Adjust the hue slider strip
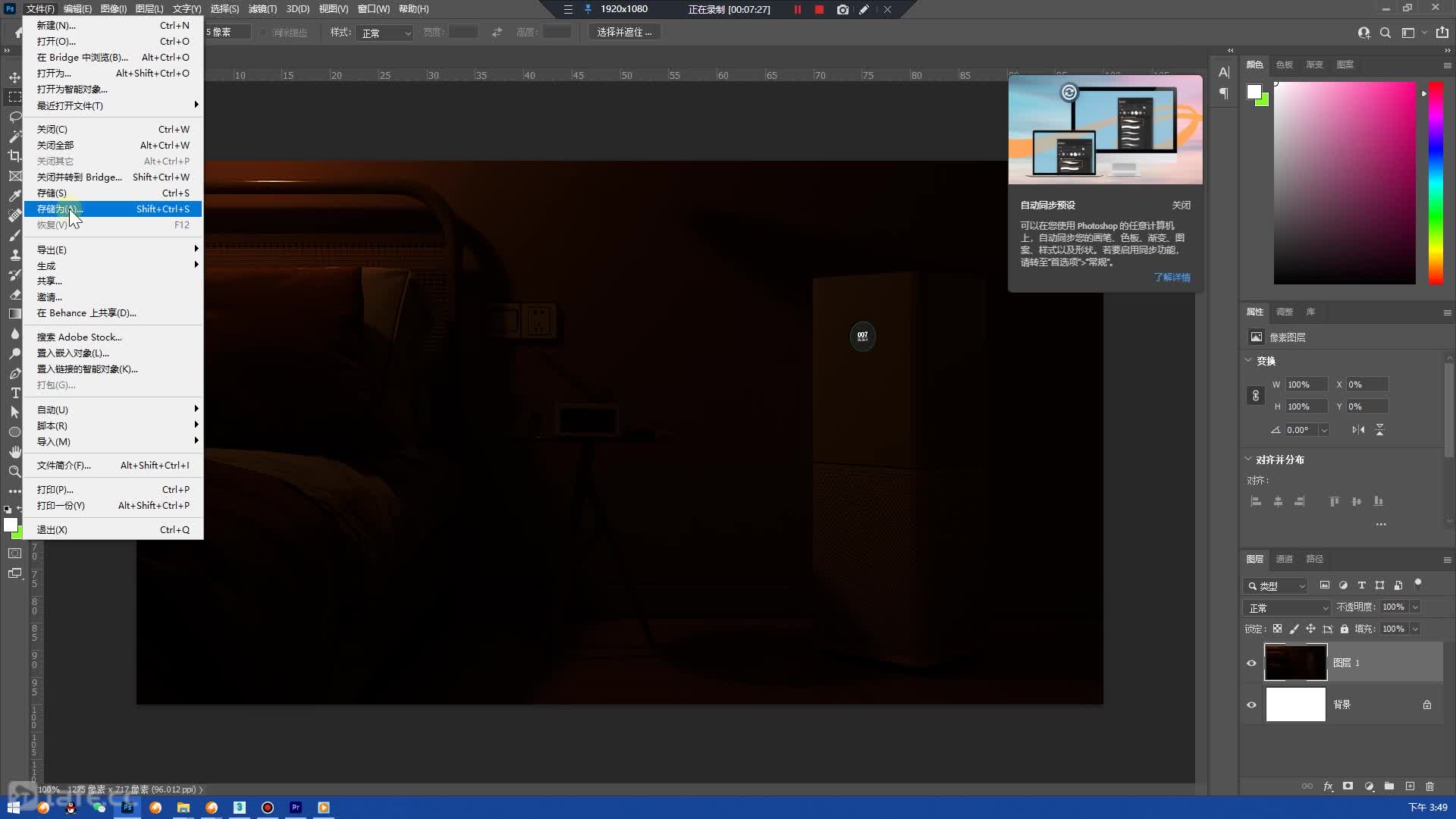This screenshot has height=819, width=1456. click(1436, 183)
